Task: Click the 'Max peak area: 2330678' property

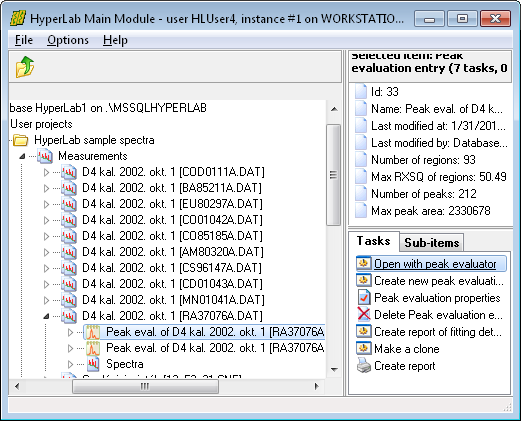Action: point(431,211)
